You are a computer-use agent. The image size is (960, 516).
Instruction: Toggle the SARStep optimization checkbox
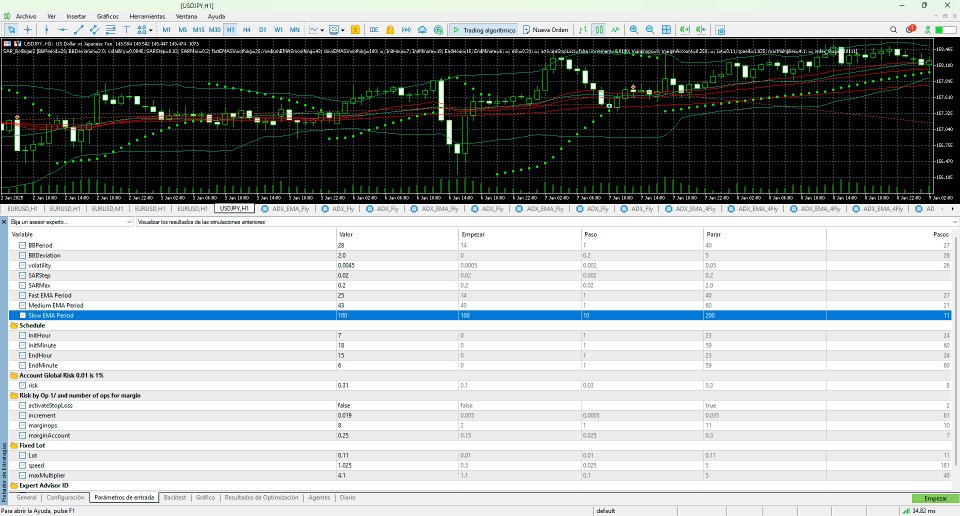[x=22, y=275]
